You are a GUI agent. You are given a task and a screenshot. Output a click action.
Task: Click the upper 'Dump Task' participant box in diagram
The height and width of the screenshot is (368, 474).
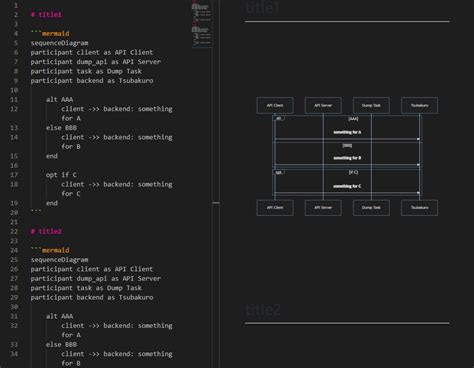click(371, 105)
